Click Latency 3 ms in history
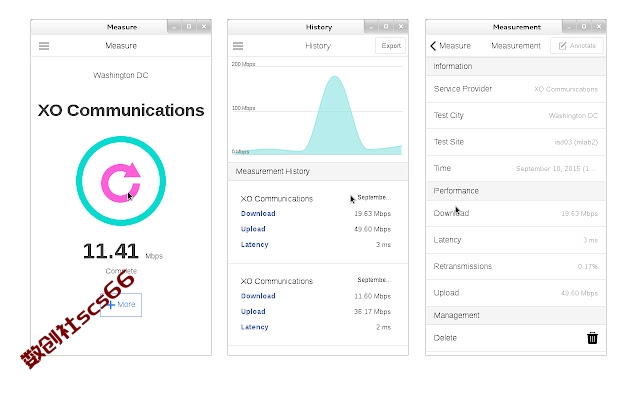The height and width of the screenshot is (400, 640). point(316,244)
